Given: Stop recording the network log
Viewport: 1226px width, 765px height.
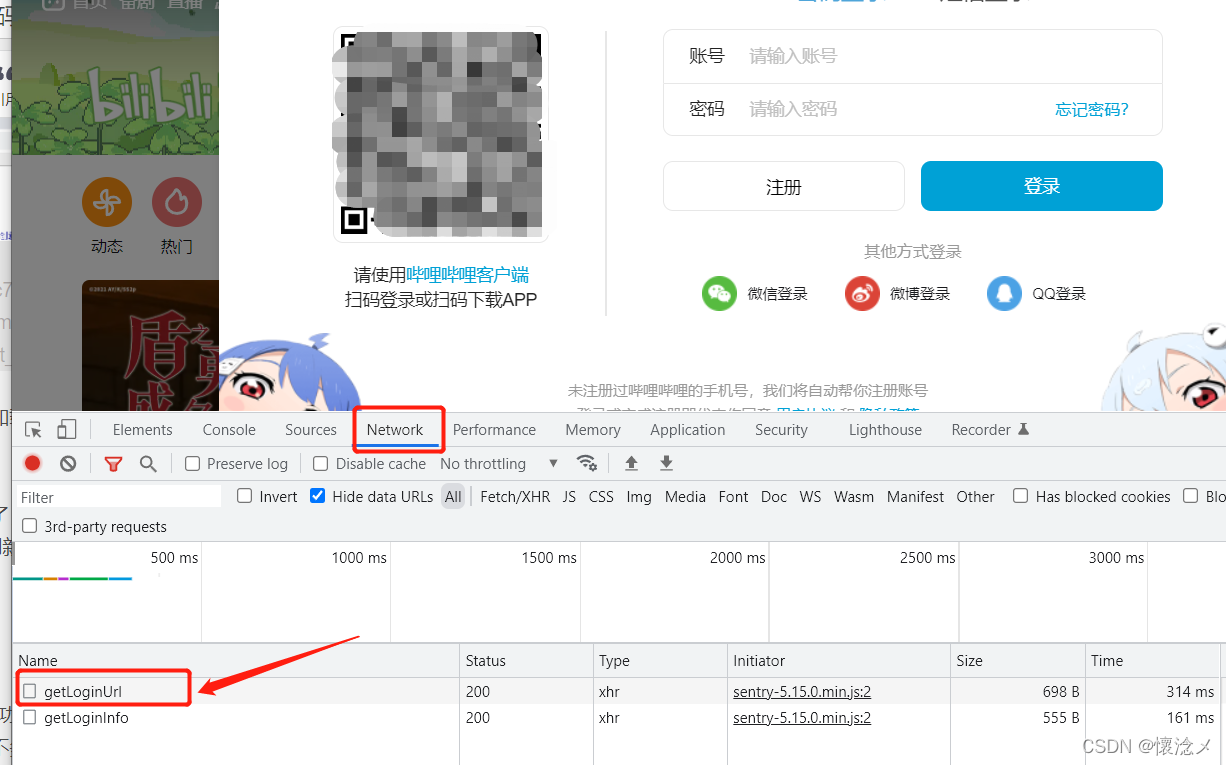Looking at the screenshot, I should click(x=30, y=463).
